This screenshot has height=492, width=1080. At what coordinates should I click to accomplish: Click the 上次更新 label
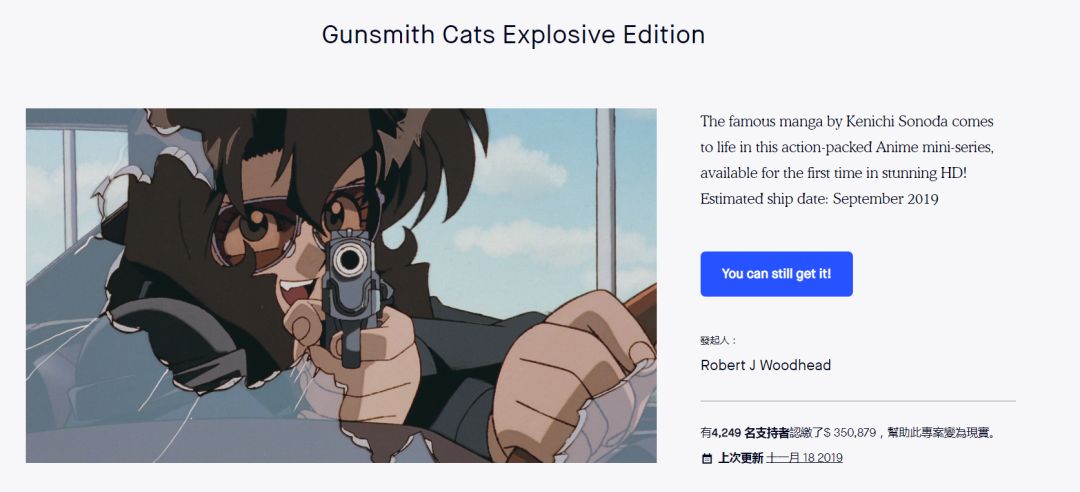(x=740, y=458)
